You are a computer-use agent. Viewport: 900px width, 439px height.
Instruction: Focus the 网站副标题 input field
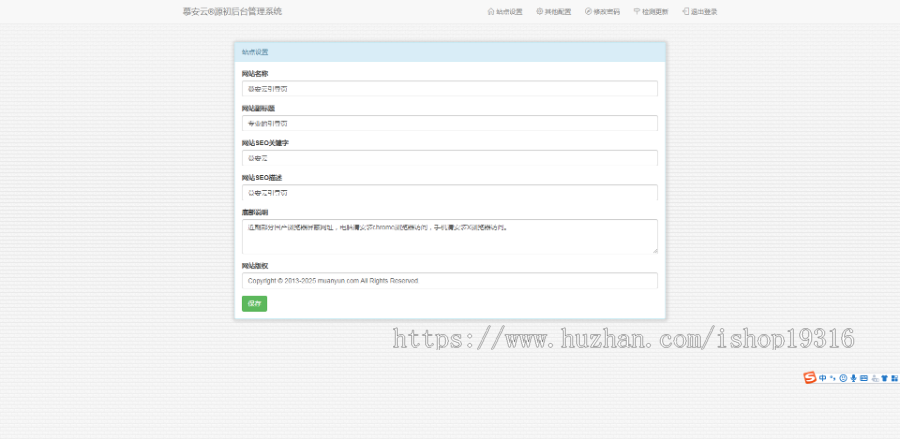449,123
